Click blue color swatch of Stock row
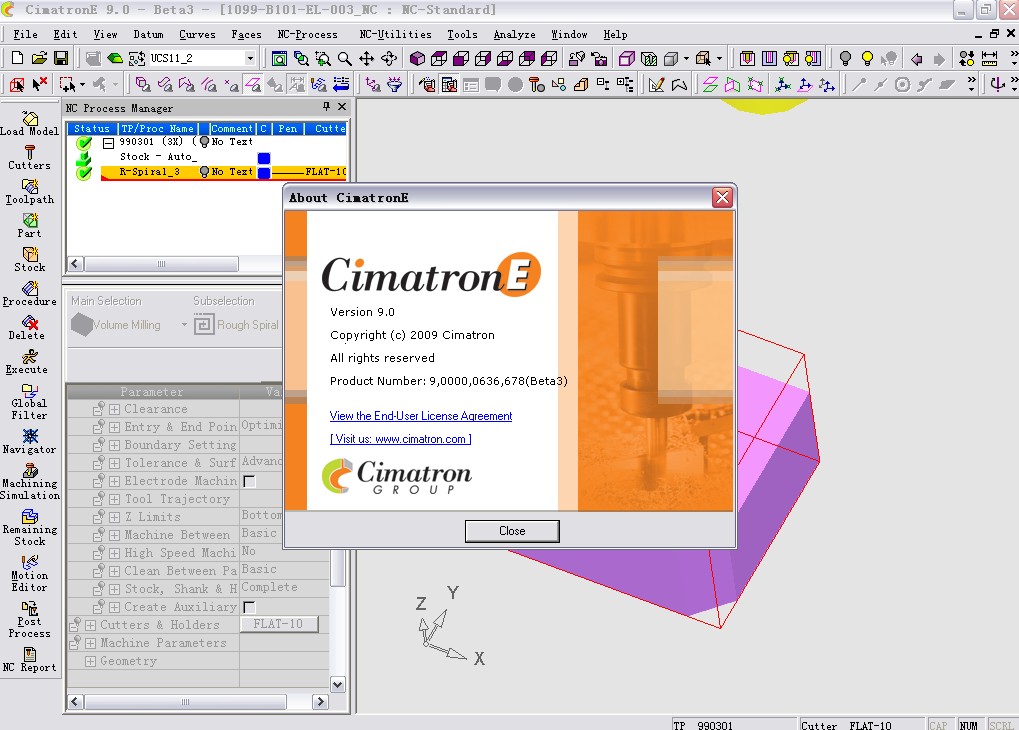Viewport: 1019px width, 730px height. coord(264,158)
